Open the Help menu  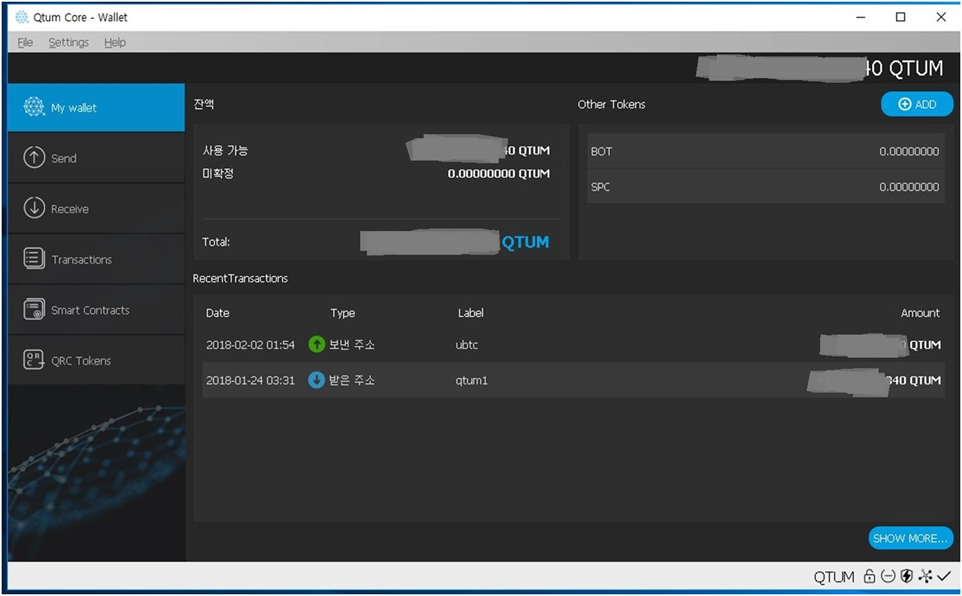(x=115, y=42)
